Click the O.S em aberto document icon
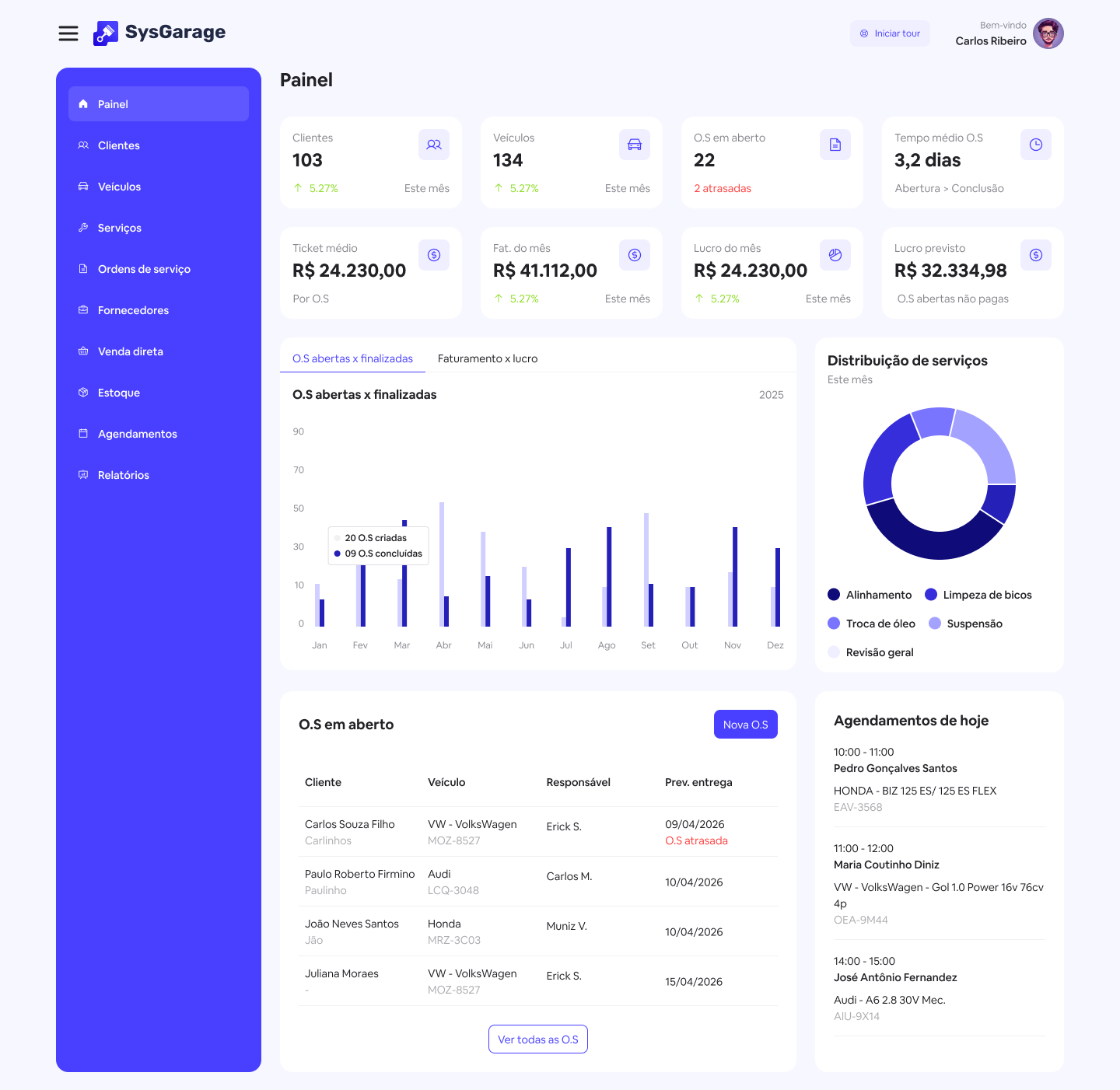 (x=835, y=145)
